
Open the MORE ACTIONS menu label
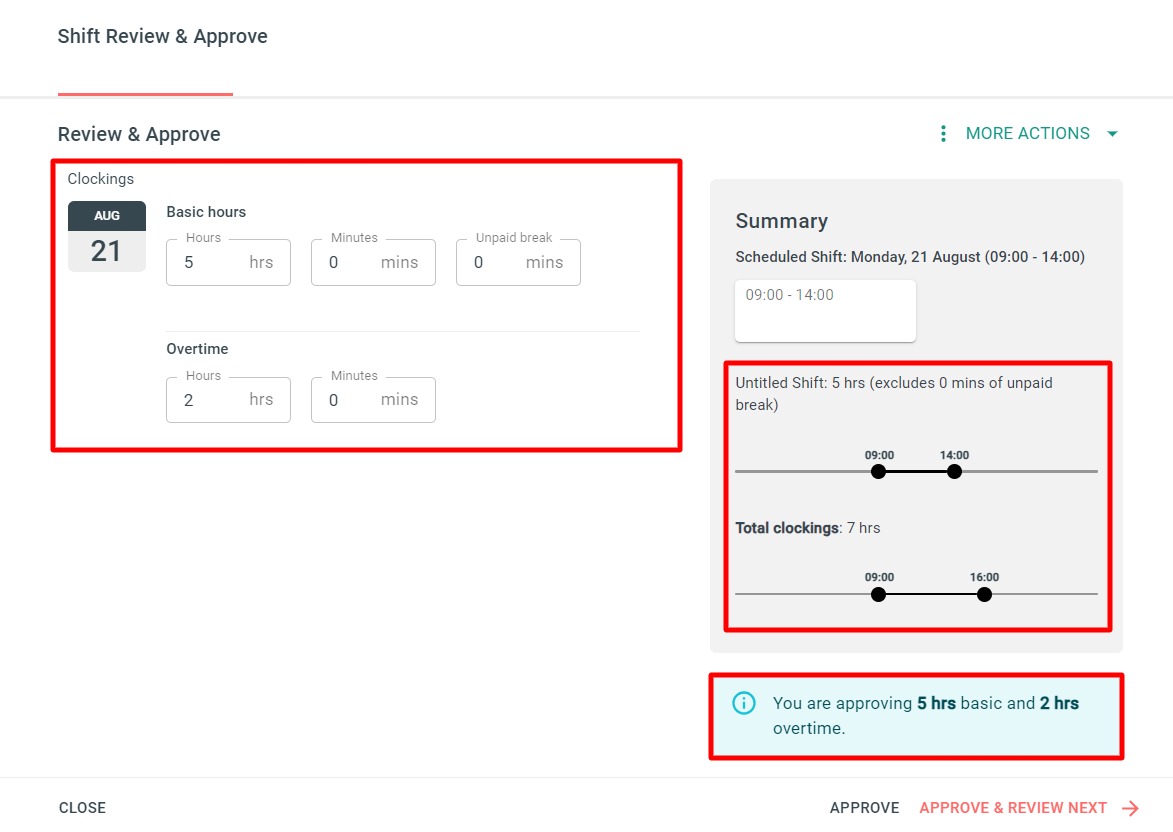pos(1027,133)
